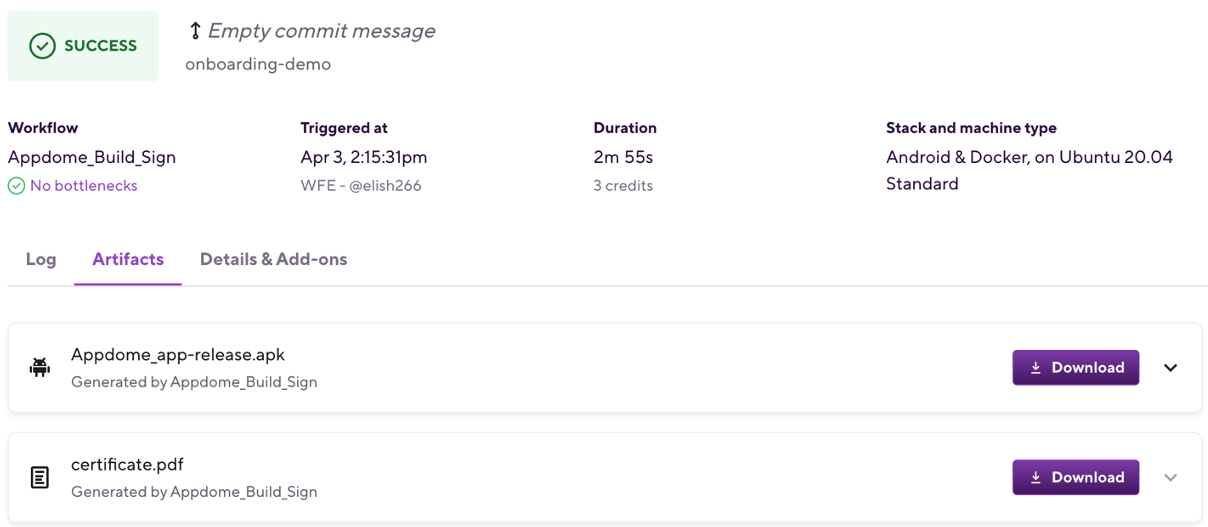The width and height of the screenshot is (1208, 527).
Task: Click the document icon for certificate.pdf
Action: click(40, 477)
